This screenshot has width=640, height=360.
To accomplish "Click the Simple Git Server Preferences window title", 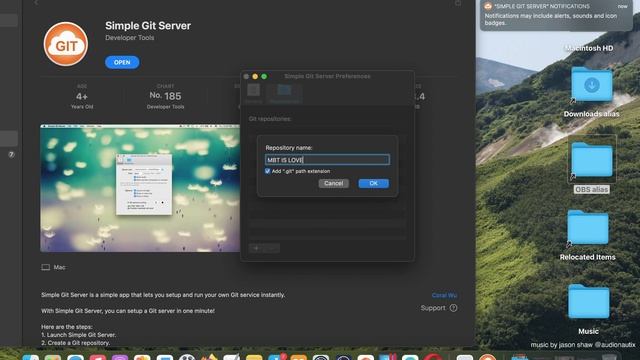I will [x=327, y=76].
